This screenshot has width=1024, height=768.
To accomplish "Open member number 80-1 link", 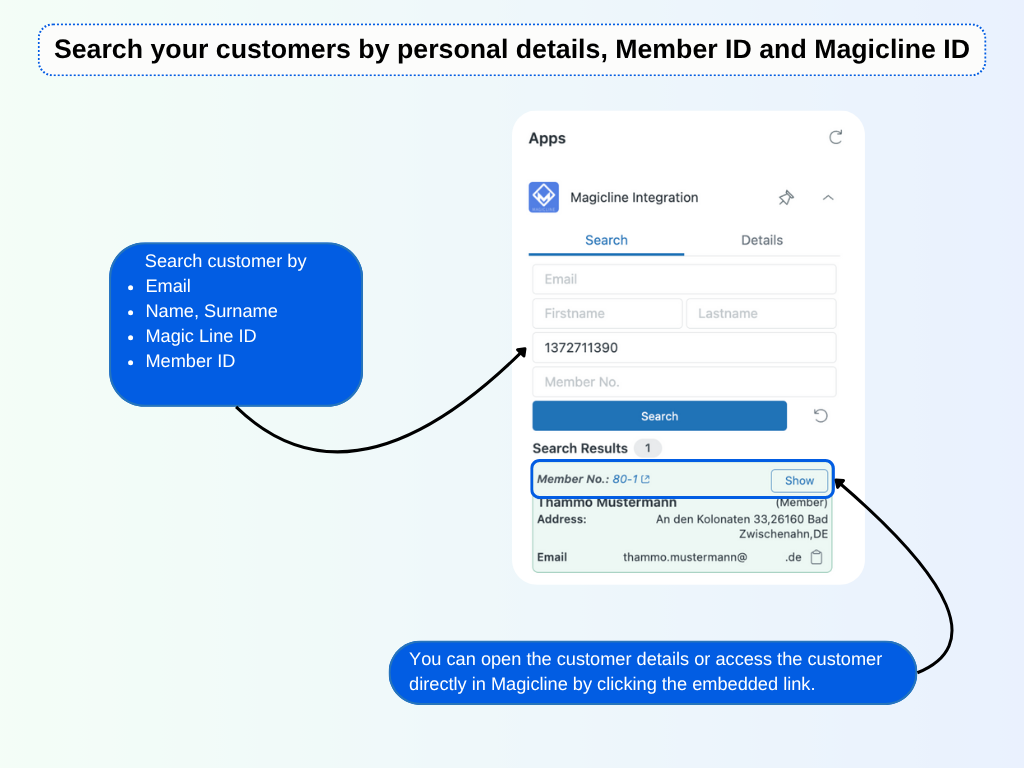I will pyautogui.click(x=625, y=480).
